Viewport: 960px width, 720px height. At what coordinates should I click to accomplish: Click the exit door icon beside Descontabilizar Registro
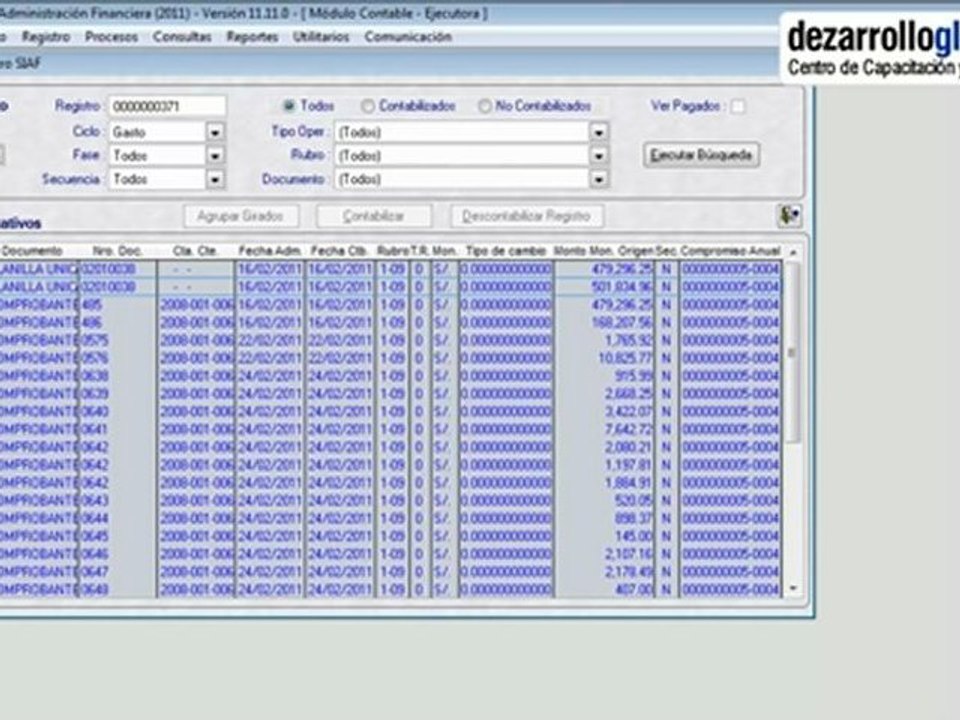pyautogui.click(x=789, y=216)
